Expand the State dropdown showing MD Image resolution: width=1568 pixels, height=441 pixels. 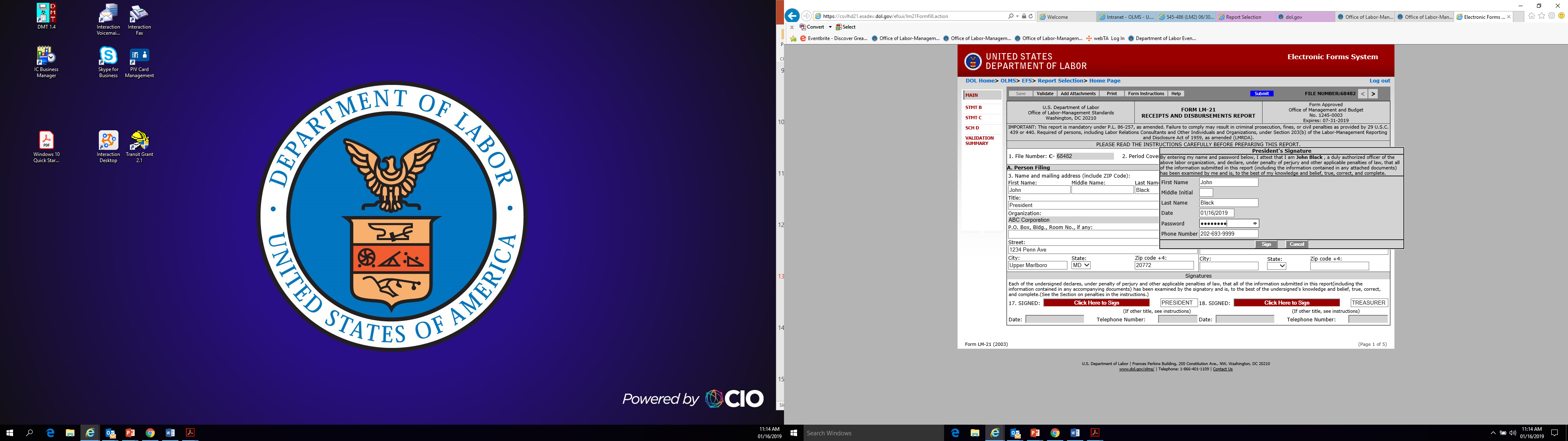click(1081, 265)
